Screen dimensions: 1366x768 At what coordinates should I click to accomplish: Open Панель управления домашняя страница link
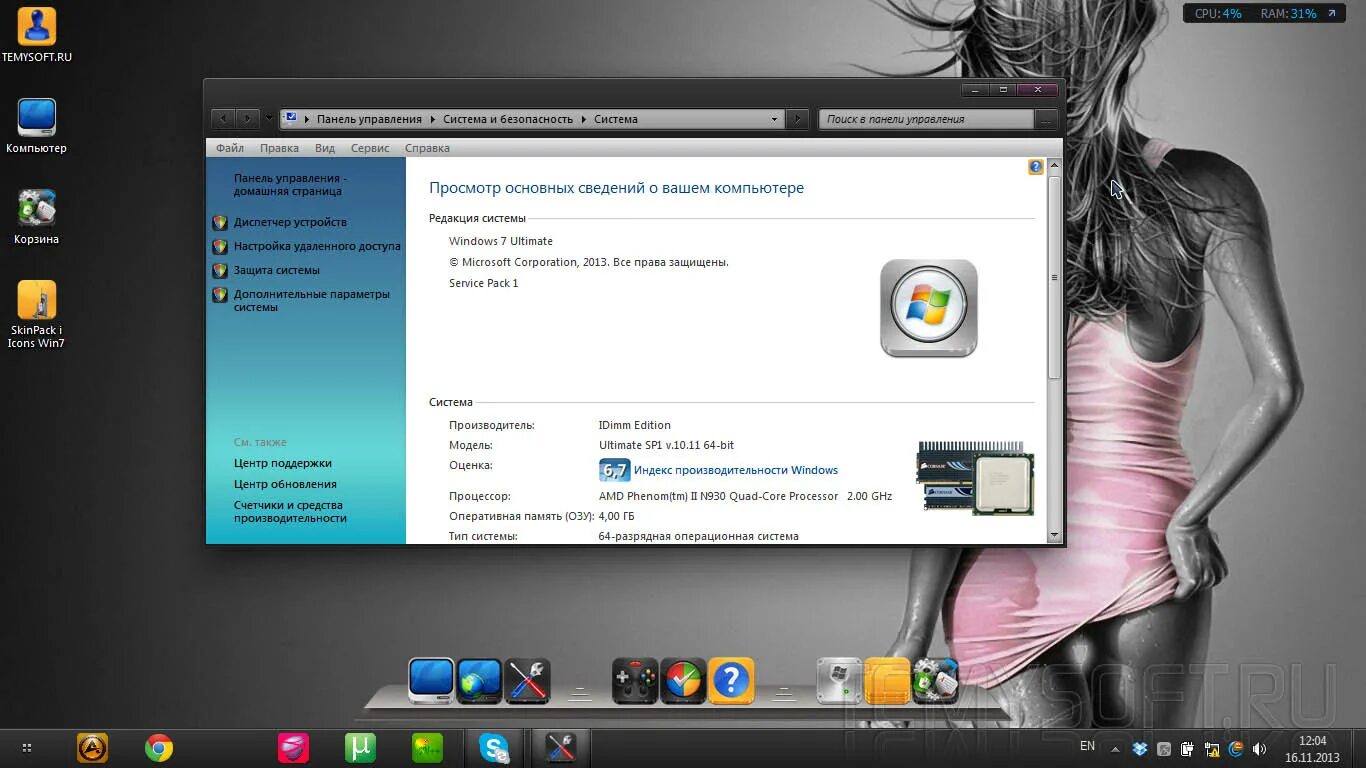pyautogui.click(x=290, y=184)
